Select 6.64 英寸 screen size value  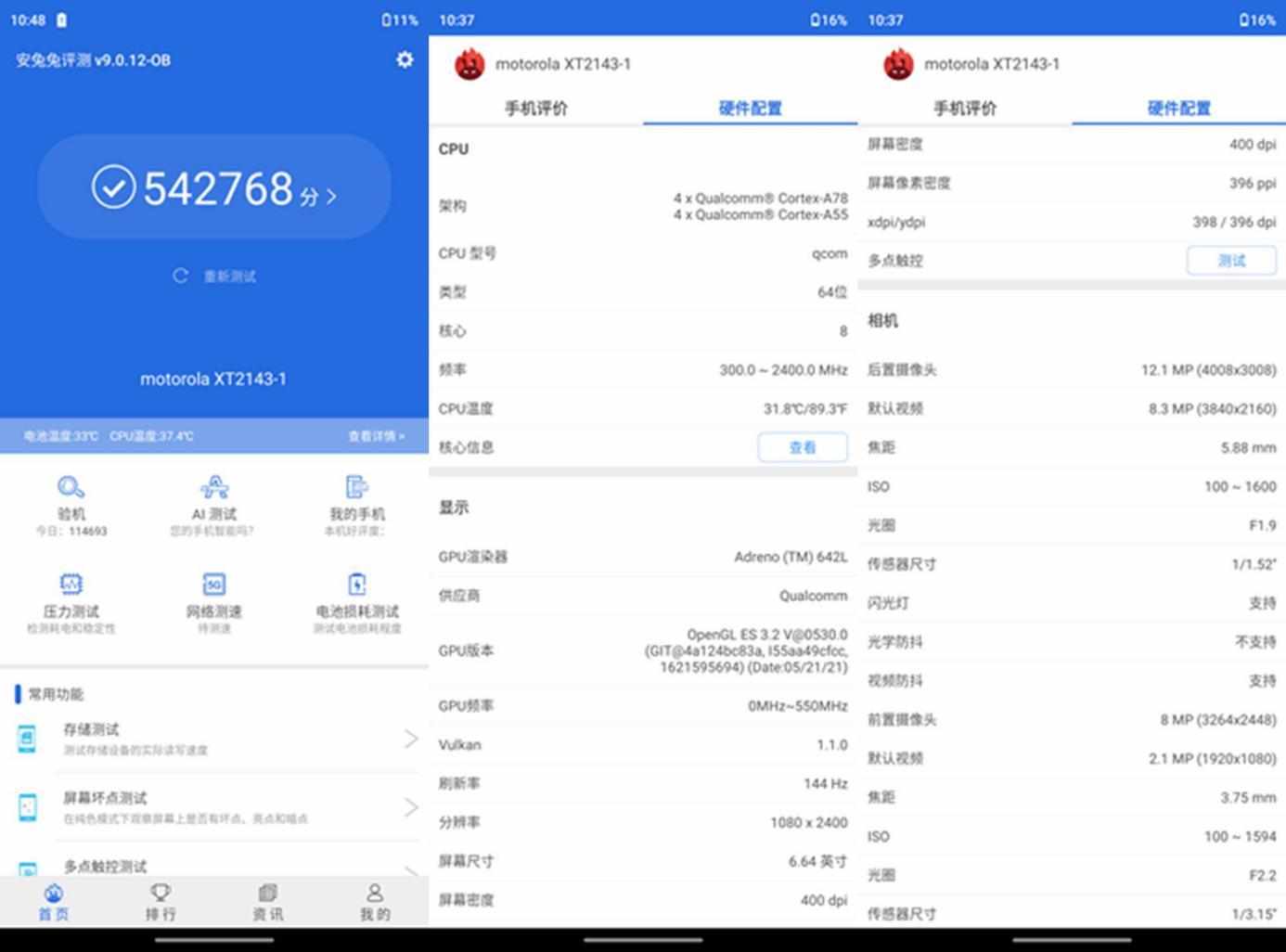(x=817, y=861)
